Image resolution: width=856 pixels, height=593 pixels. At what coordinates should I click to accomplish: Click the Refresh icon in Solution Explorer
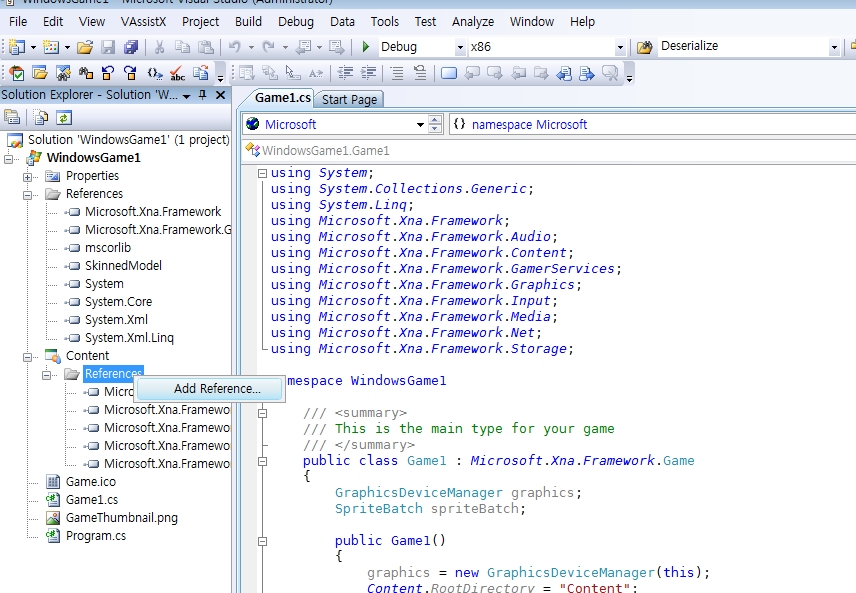coord(64,117)
